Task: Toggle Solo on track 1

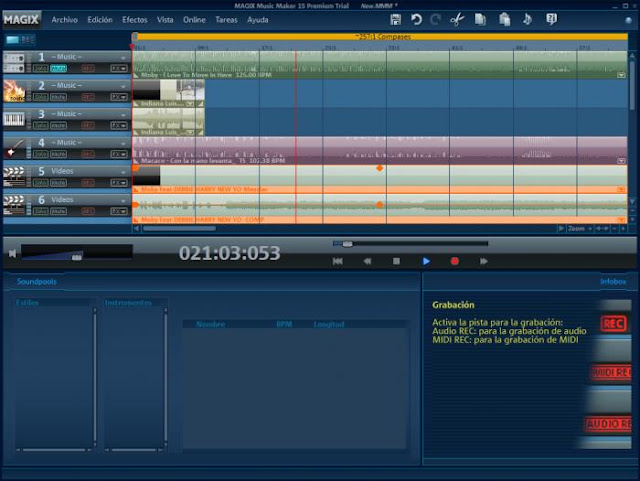Action: click(40, 69)
